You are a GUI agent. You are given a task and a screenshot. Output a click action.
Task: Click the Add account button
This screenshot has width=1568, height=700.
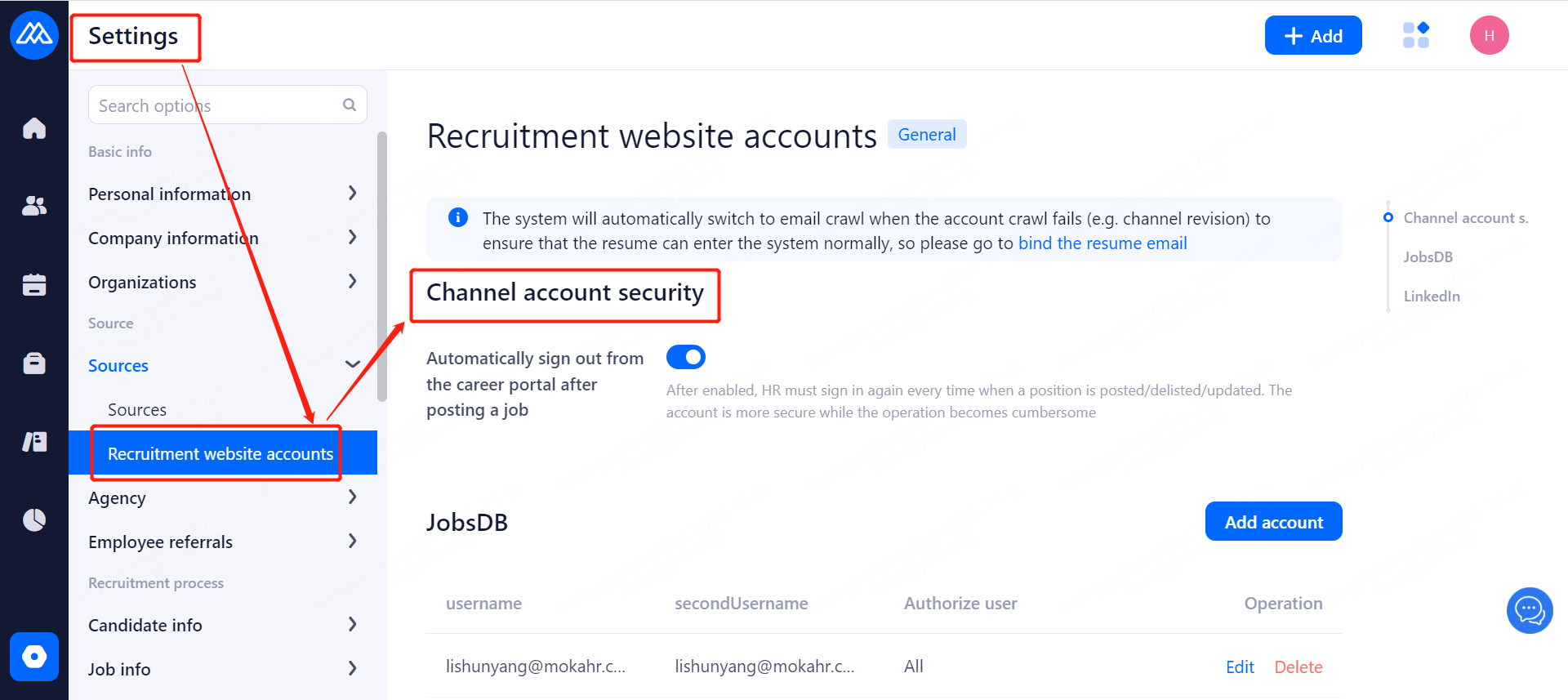[x=1273, y=522]
